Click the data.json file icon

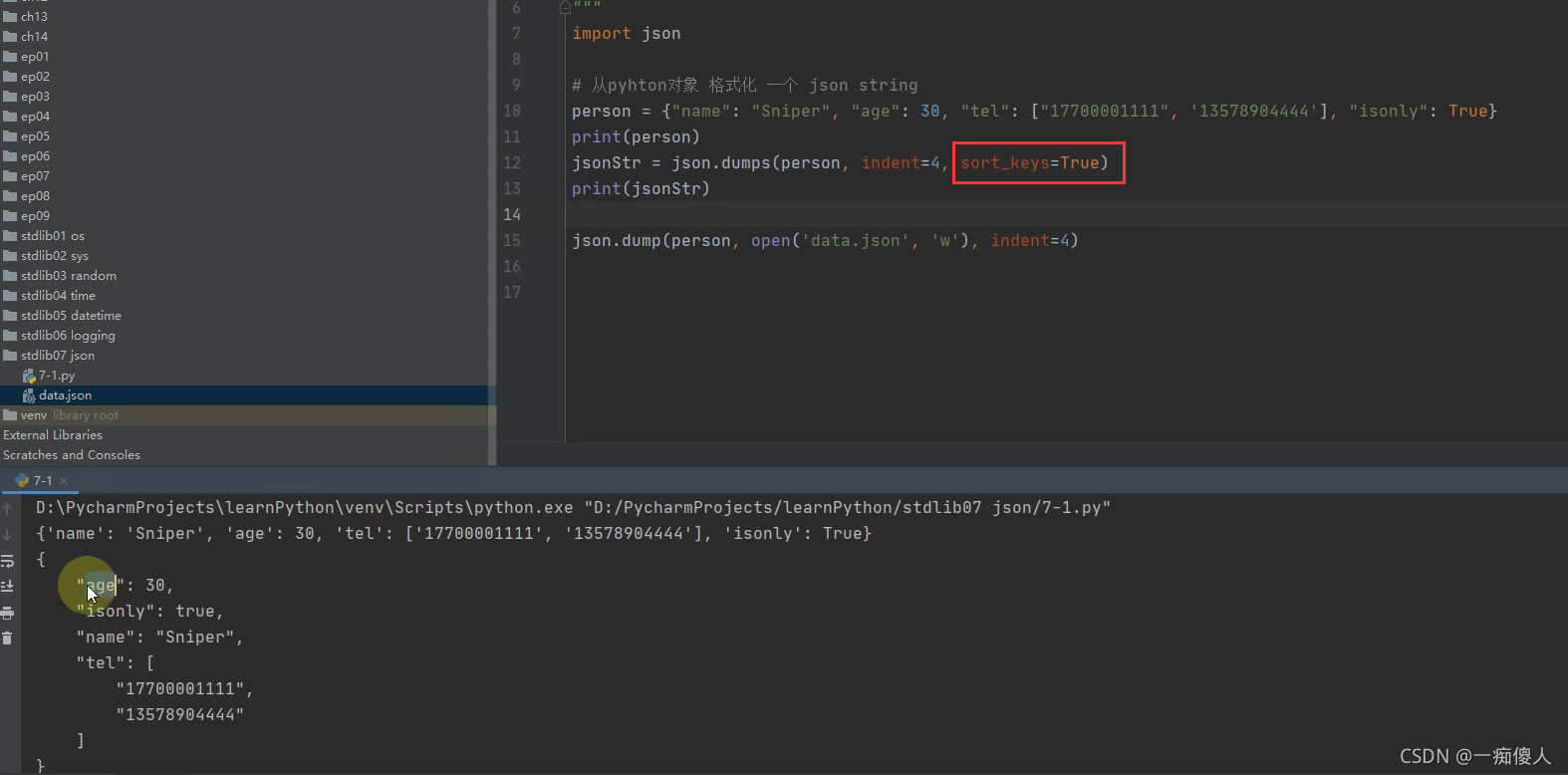coord(29,395)
